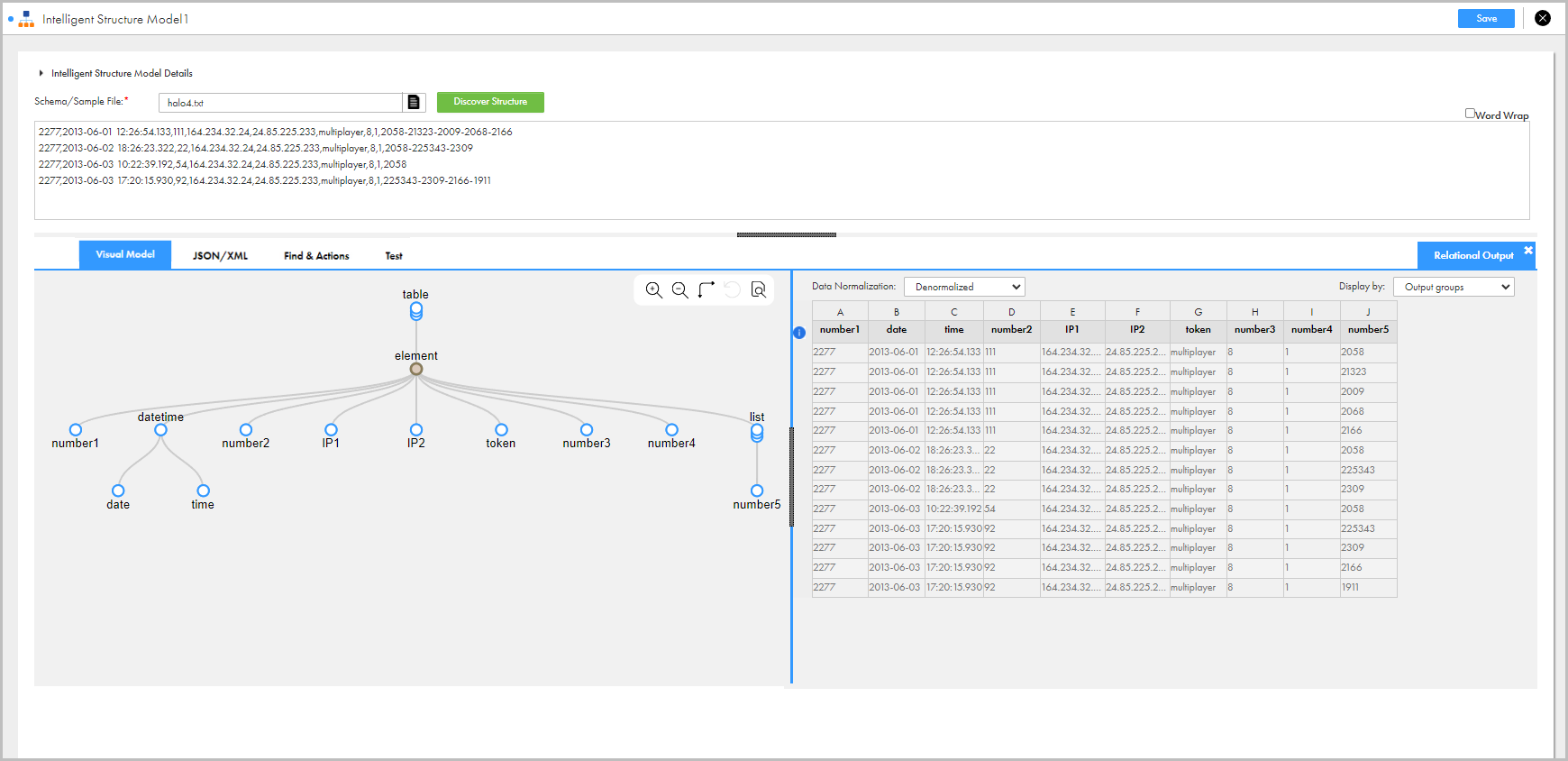
Task: Click the vertical pane splitter handle
Action: [x=791, y=477]
